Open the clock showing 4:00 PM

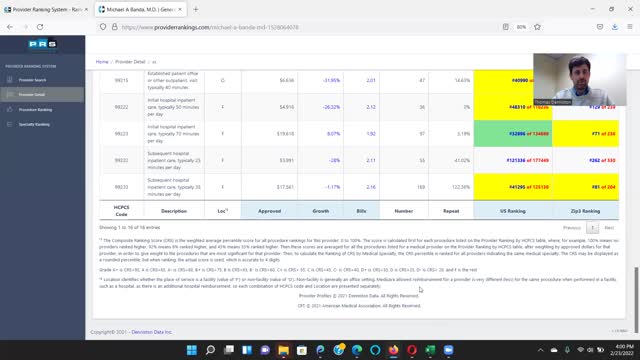click(622, 350)
